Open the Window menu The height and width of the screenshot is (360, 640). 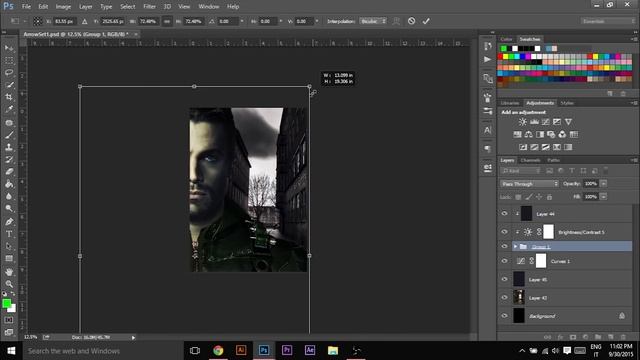[x=209, y=7]
